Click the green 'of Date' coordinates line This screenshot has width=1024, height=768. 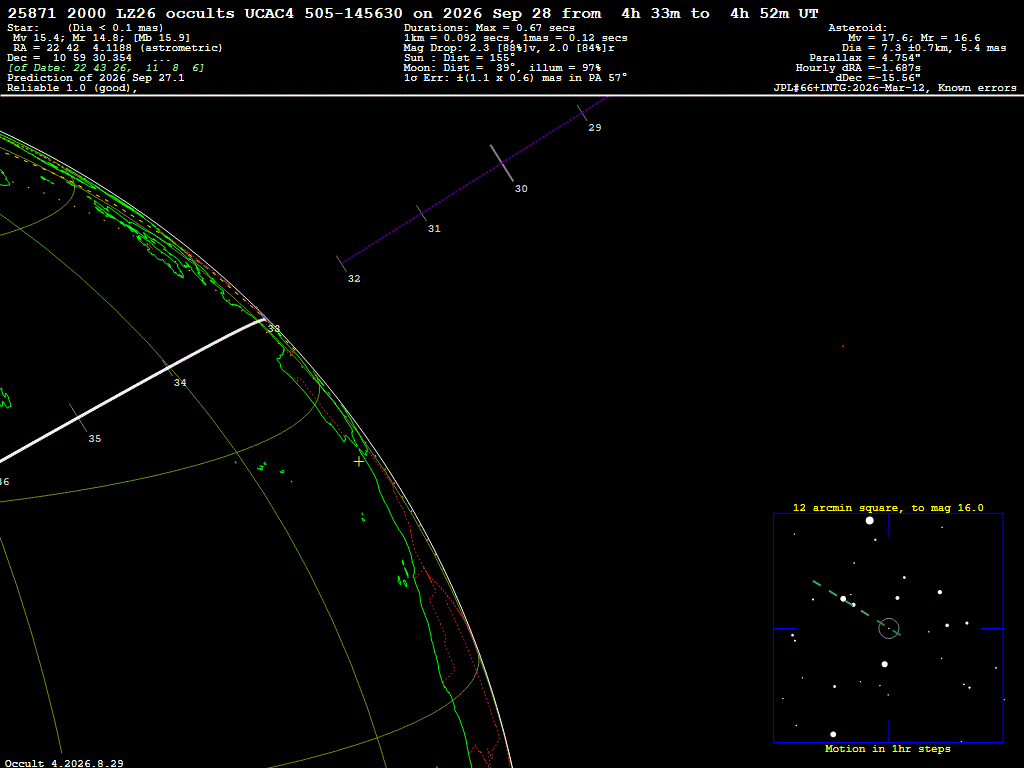[106, 68]
